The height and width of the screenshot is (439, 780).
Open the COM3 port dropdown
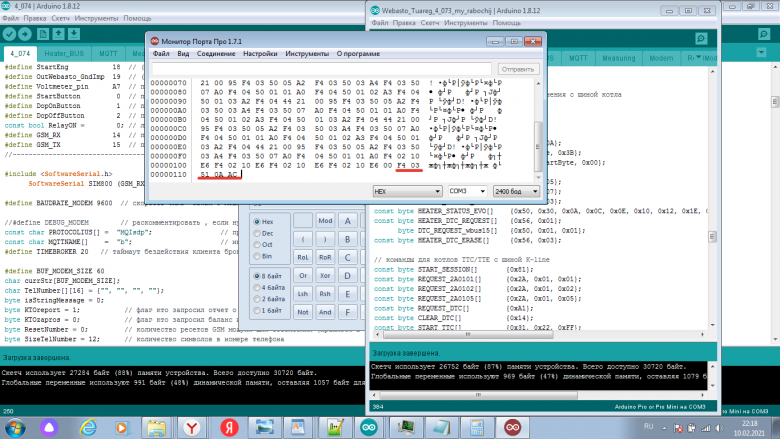(x=468, y=190)
